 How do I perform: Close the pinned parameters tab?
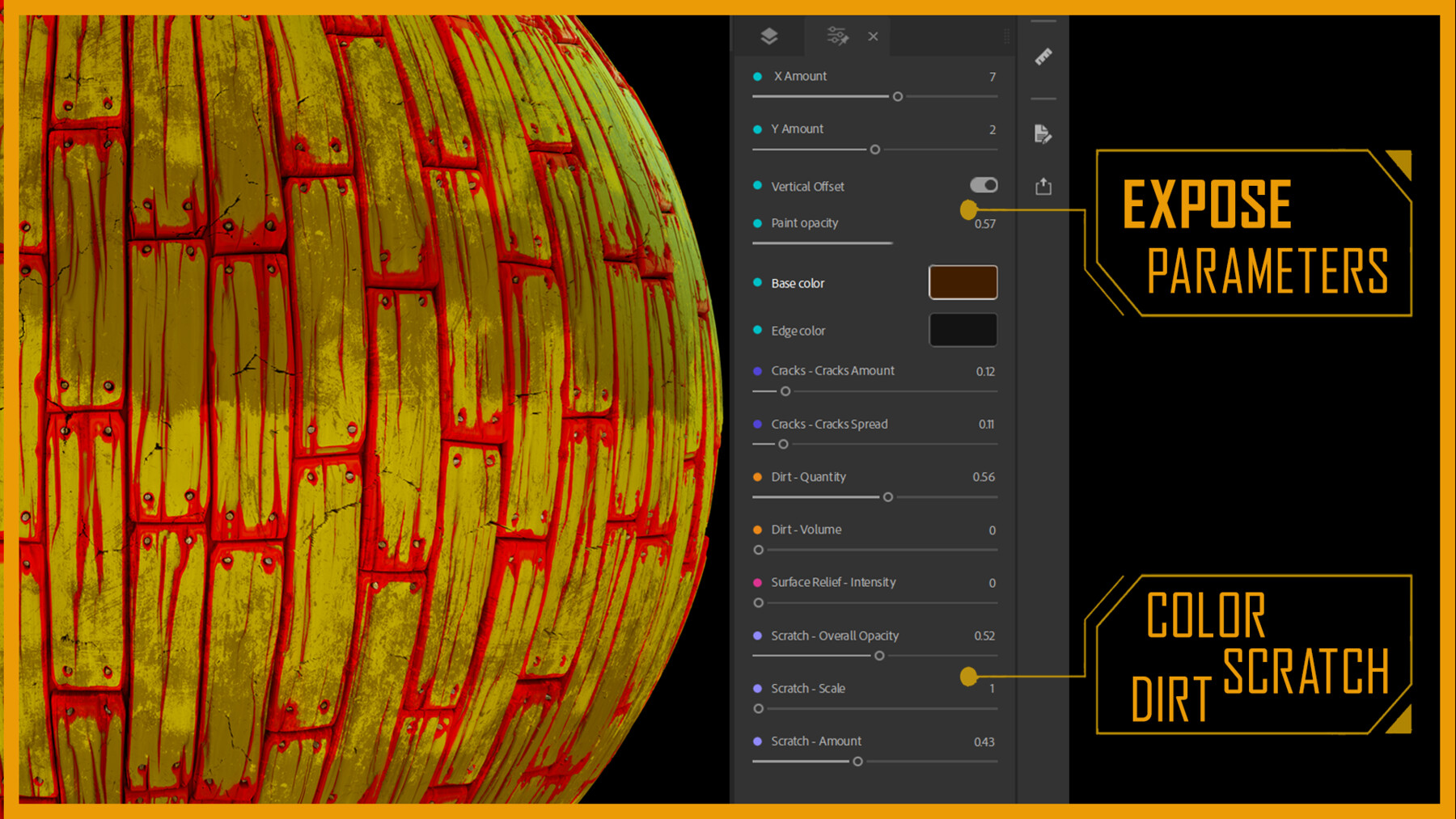coord(872,36)
